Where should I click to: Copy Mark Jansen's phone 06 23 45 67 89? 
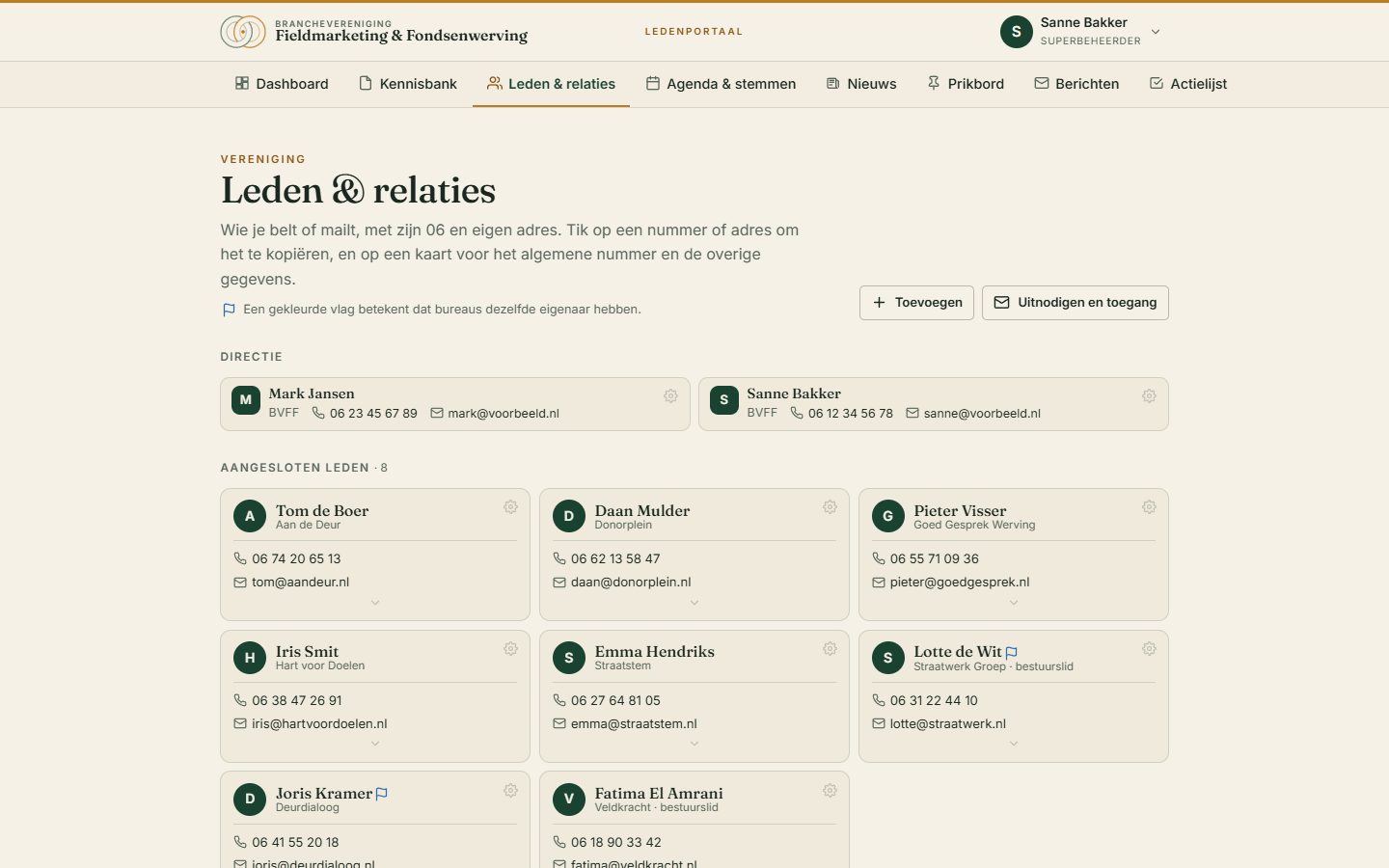coord(365,414)
